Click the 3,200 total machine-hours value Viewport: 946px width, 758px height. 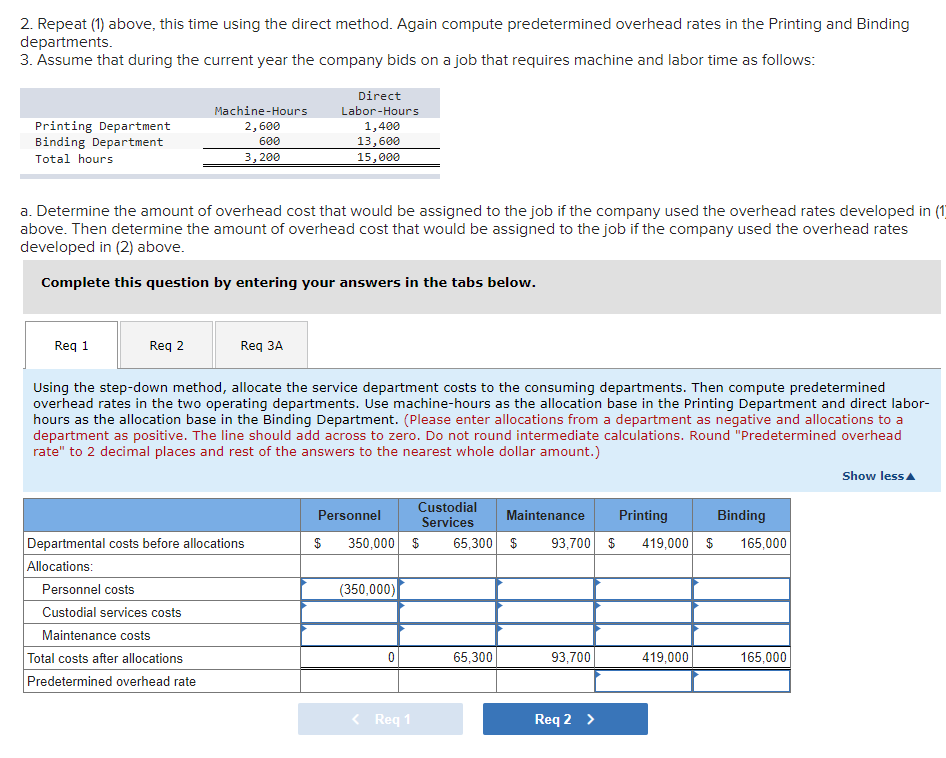coord(262,157)
